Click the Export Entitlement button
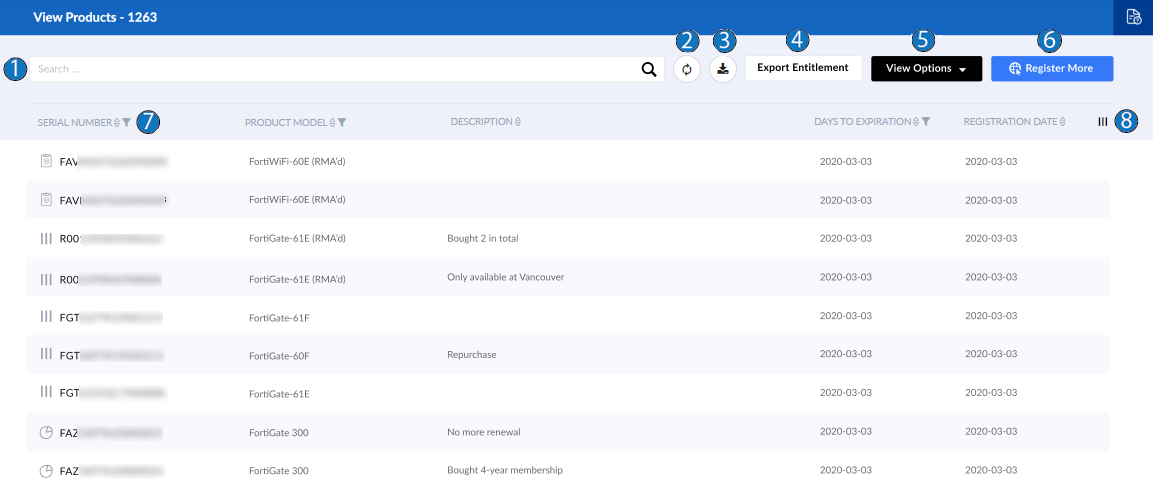 tap(803, 68)
